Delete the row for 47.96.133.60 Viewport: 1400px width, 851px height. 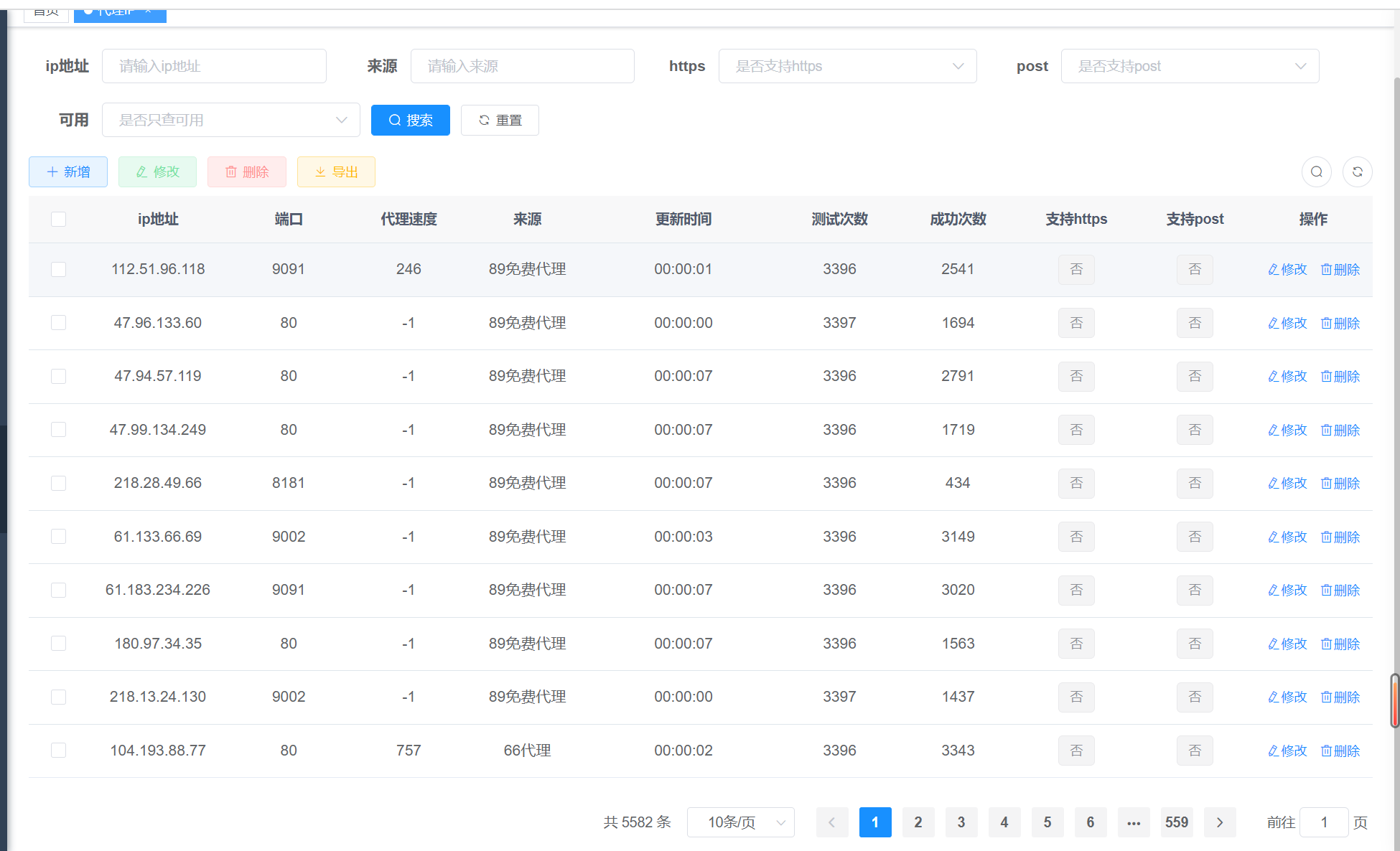point(1340,323)
